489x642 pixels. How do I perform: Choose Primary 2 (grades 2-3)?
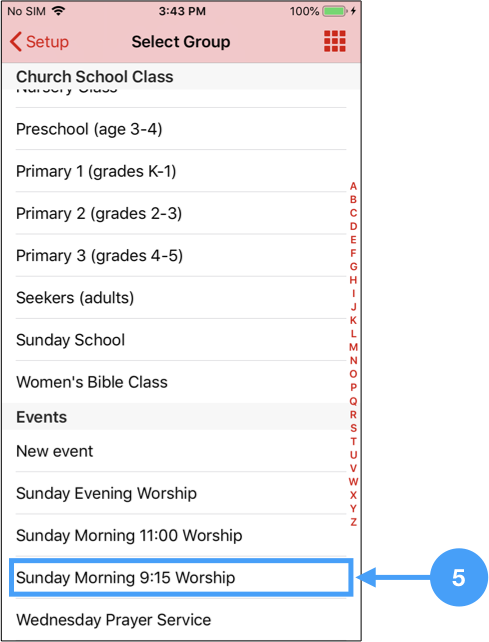[181, 213]
